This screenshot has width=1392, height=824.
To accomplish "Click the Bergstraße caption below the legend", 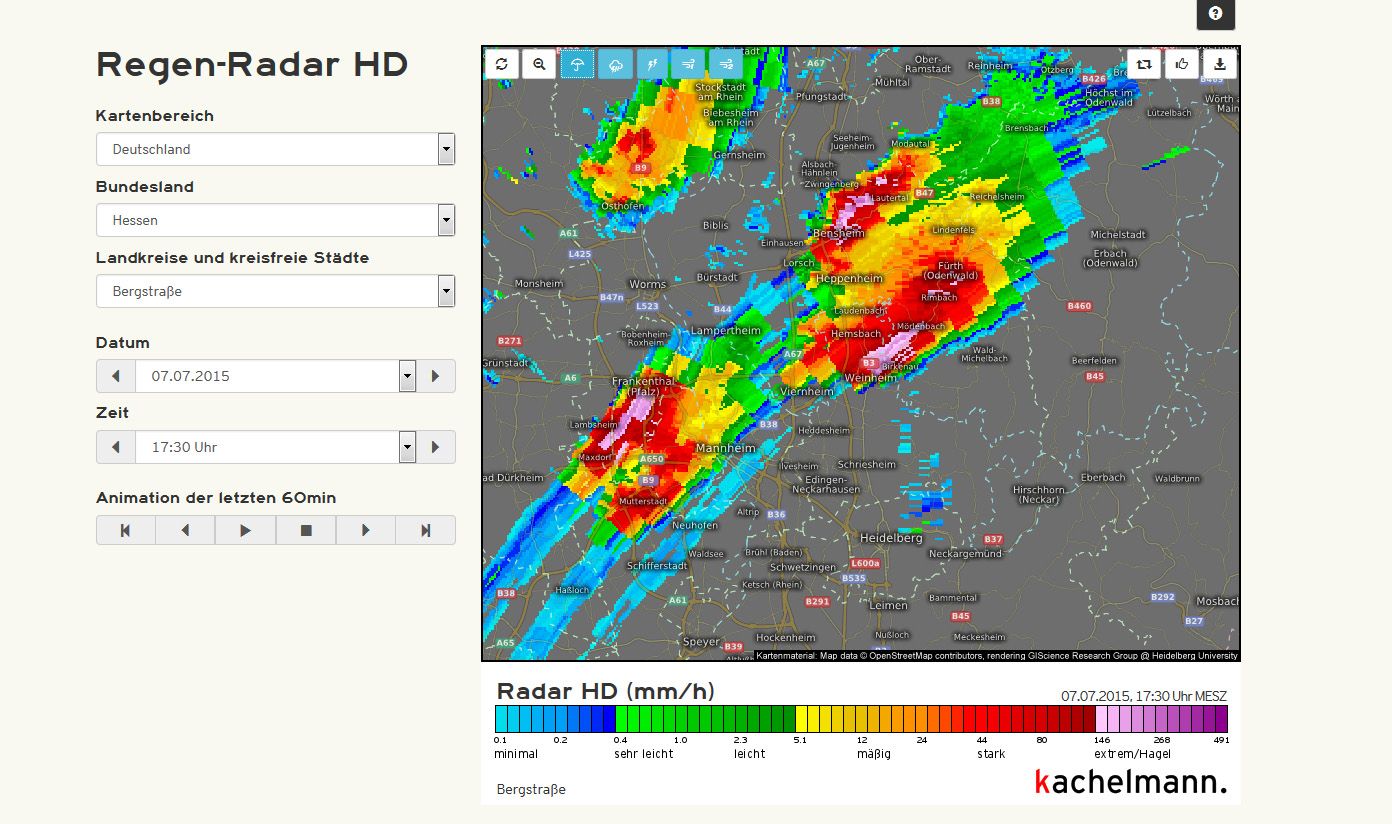I will click(531, 790).
